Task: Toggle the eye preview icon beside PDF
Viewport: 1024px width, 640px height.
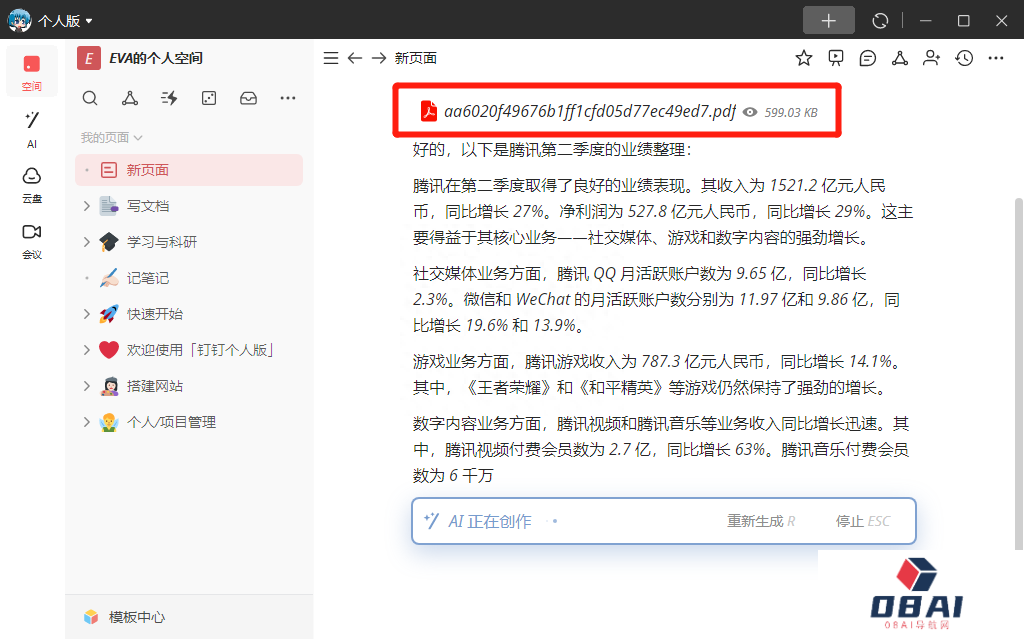Action: pos(750,112)
